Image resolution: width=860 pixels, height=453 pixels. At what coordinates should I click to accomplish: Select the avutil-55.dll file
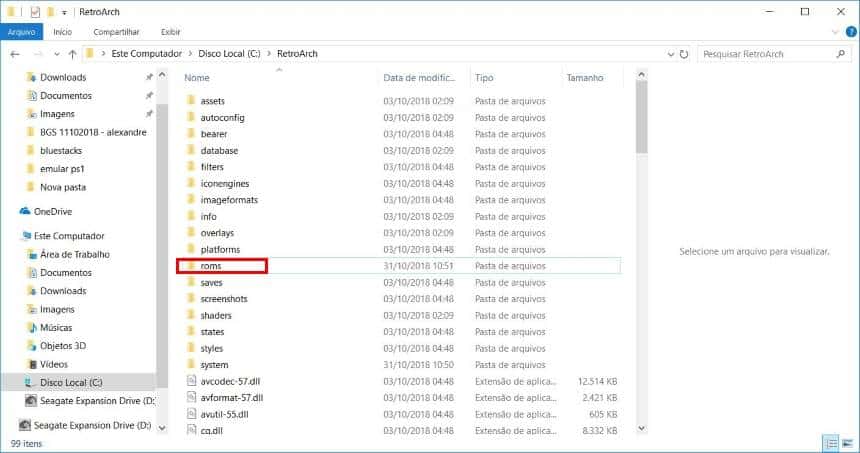click(x=224, y=414)
